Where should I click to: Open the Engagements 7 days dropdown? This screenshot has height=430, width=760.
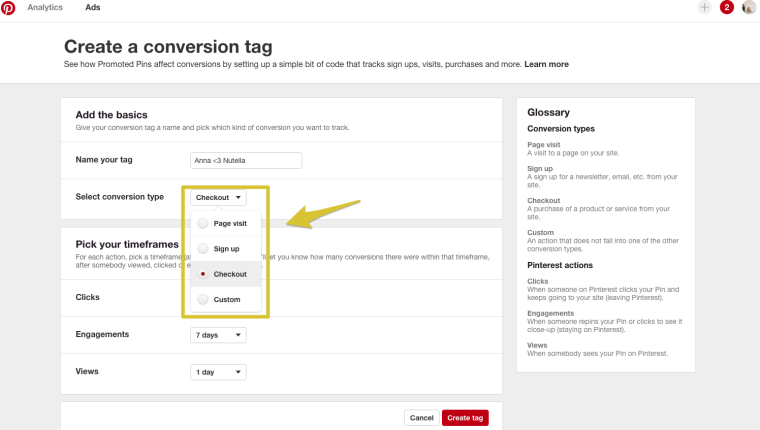[218, 335]
